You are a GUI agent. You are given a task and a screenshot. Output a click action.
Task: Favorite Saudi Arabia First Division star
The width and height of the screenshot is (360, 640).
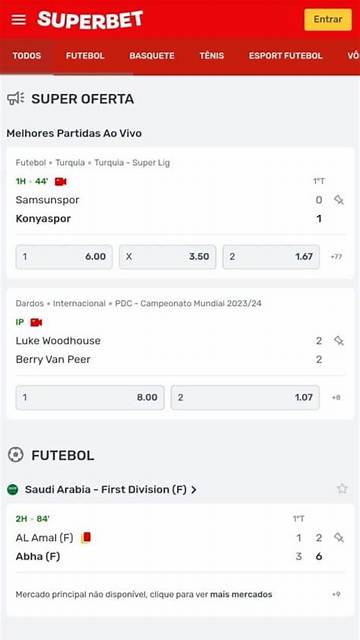pyautogui.click(x=342, y=489)
